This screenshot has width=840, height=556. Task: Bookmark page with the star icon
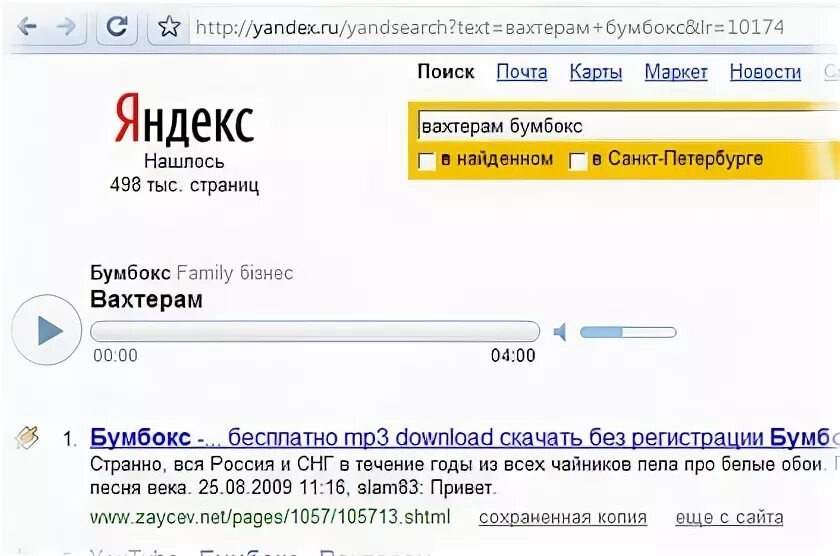point(169,26)
